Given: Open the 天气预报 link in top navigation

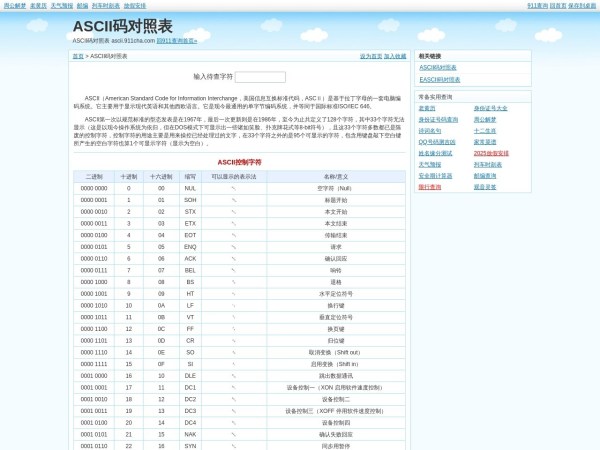Looking at the screenshot, I should click(x=62, y=5).
